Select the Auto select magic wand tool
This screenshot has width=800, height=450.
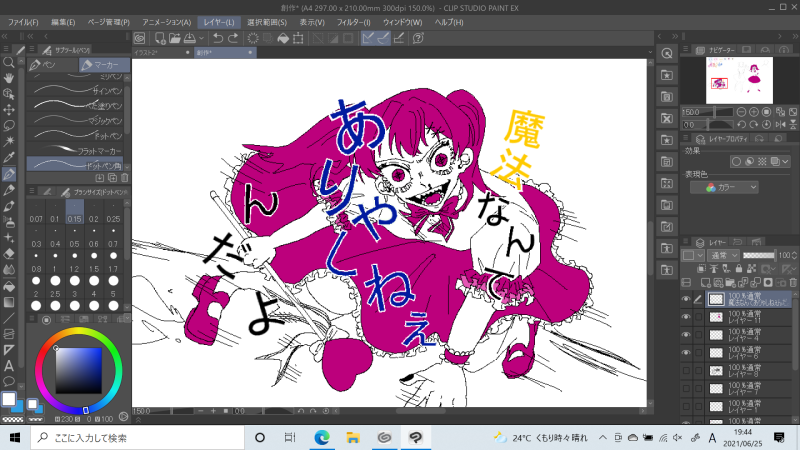(x=9, y=141)
